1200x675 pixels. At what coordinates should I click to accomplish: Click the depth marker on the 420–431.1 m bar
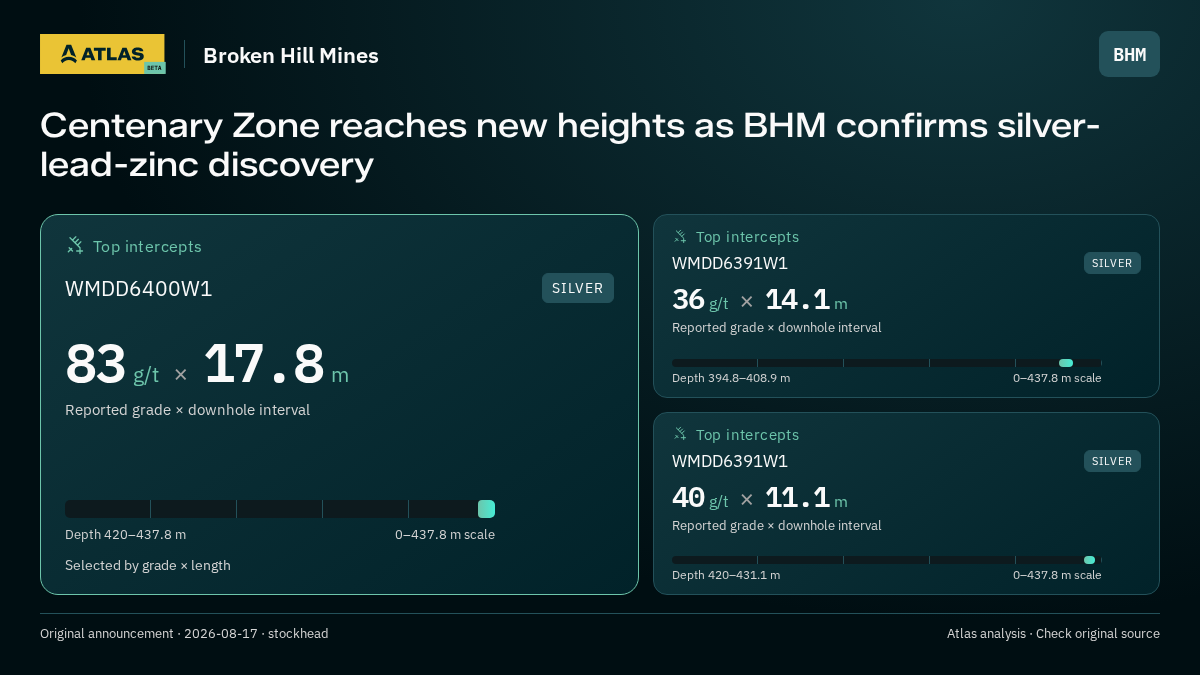(1089, 560)
